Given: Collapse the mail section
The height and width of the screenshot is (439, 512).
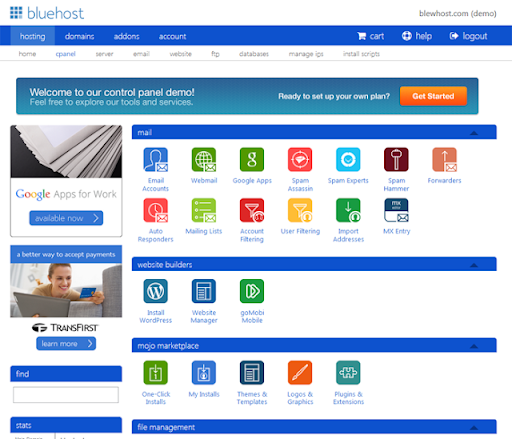Looking at the screenshot, I should point(474,133).
